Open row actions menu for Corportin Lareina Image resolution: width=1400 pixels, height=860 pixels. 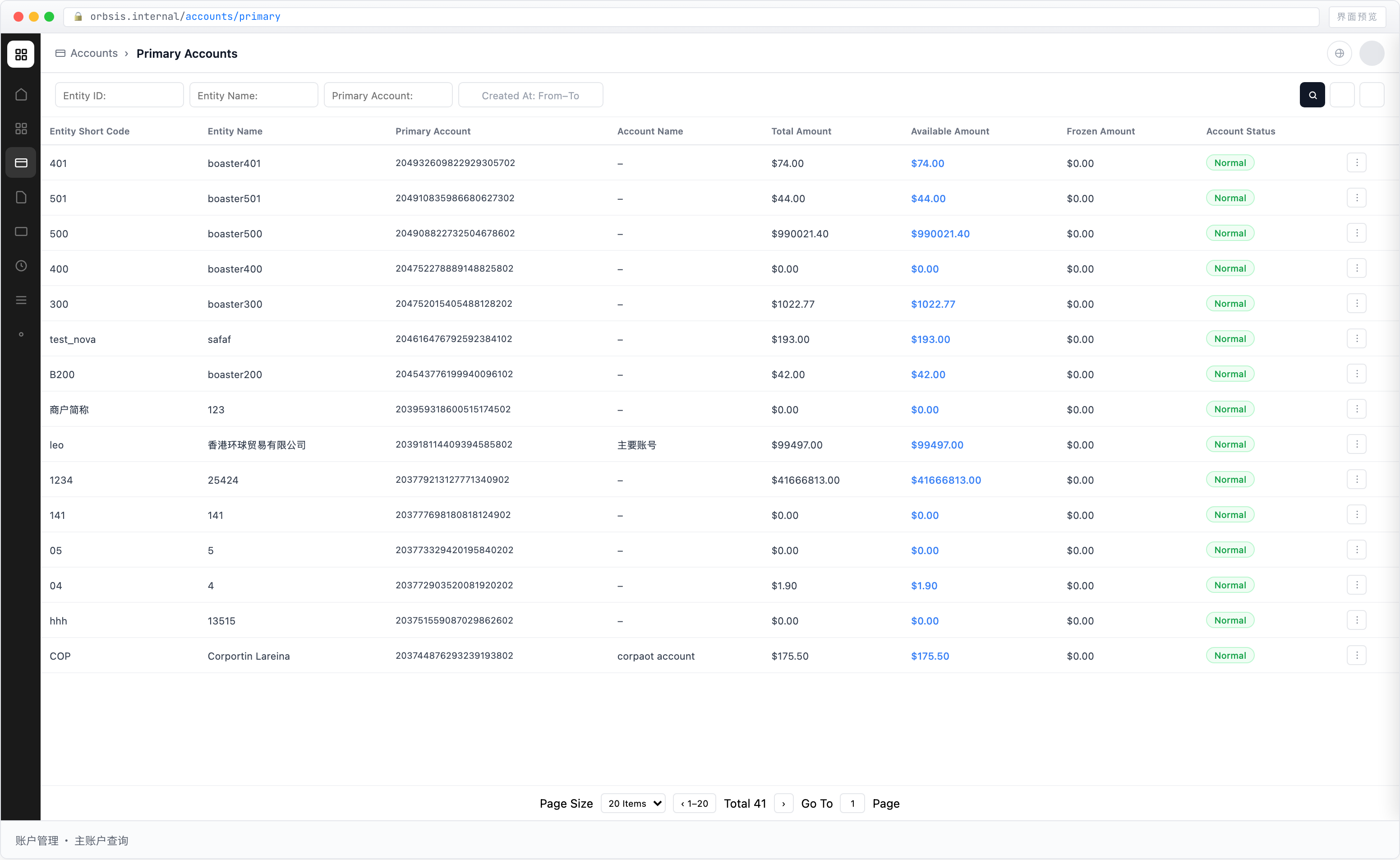click(x=1357, y=656)
